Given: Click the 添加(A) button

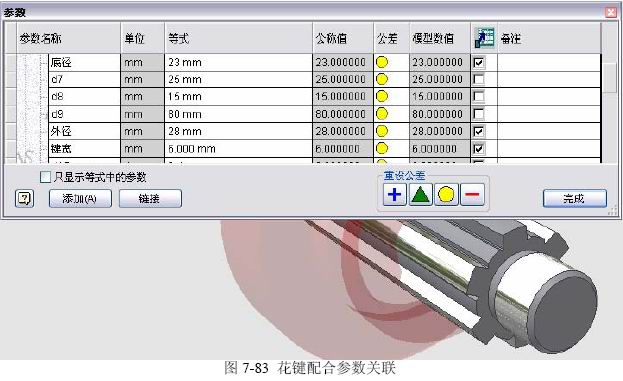Looking at the screenshot, I should (80, 198).
